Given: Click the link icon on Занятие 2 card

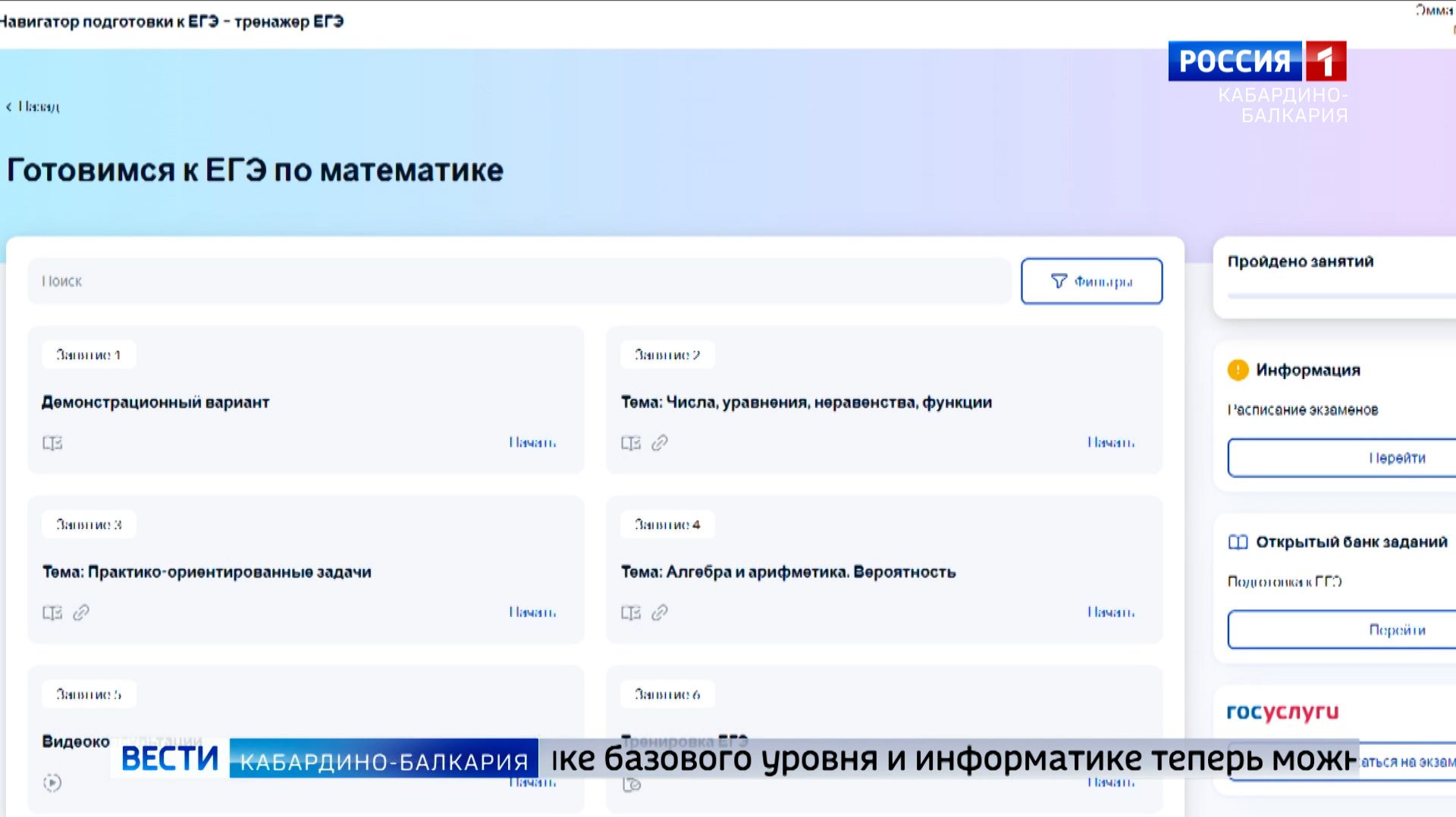Looking at the screenshot, I should point(661,443).
